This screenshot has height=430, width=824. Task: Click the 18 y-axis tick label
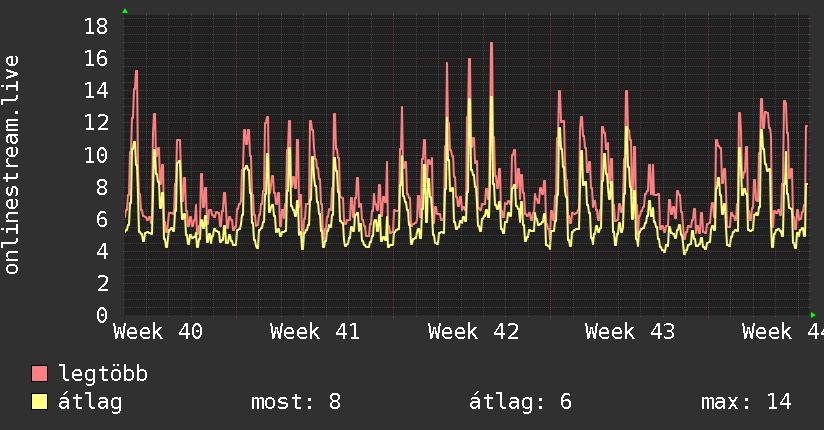tap(96, 26)
